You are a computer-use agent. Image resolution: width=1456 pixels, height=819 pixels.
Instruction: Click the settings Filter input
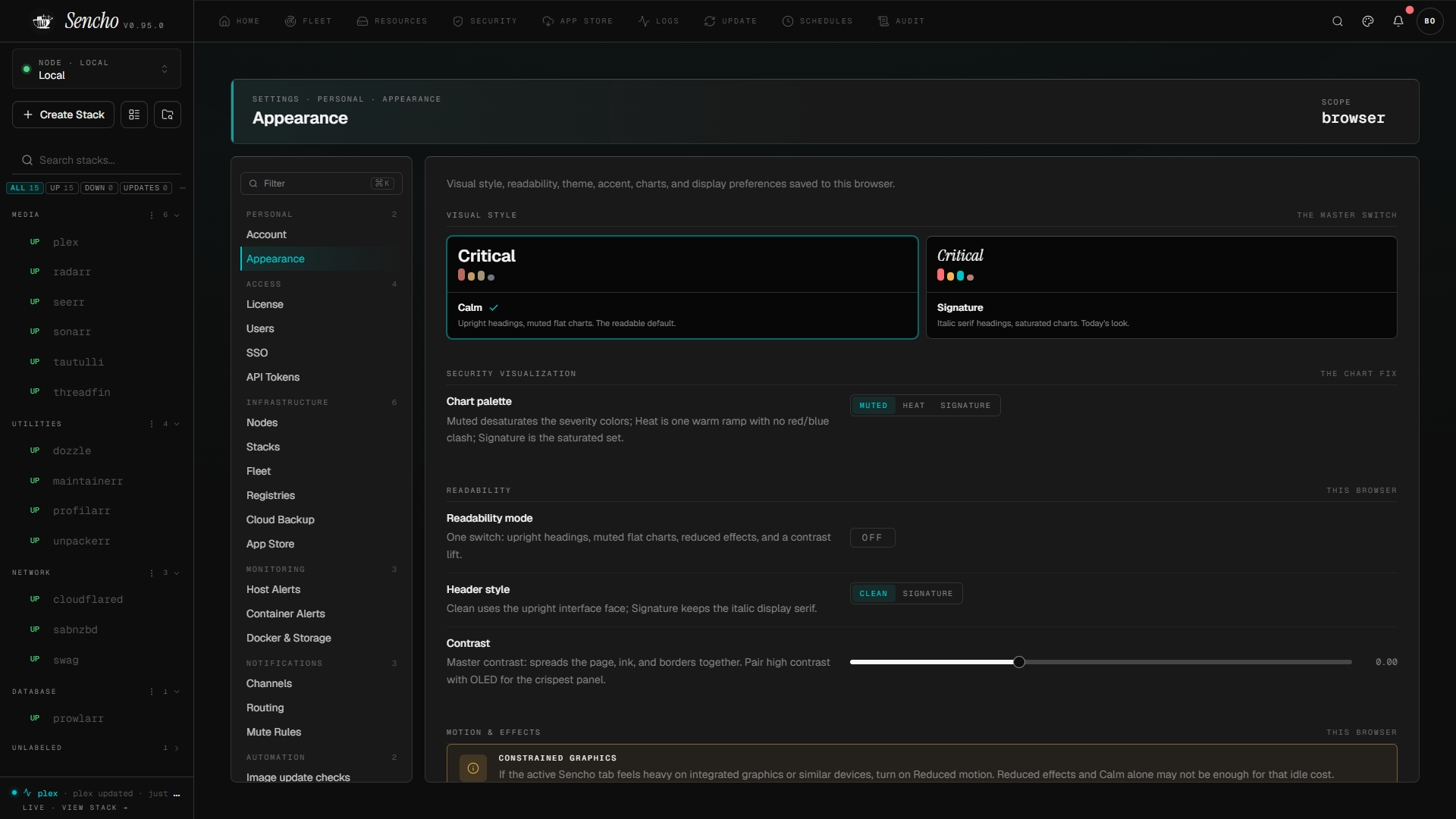point(322,184)
